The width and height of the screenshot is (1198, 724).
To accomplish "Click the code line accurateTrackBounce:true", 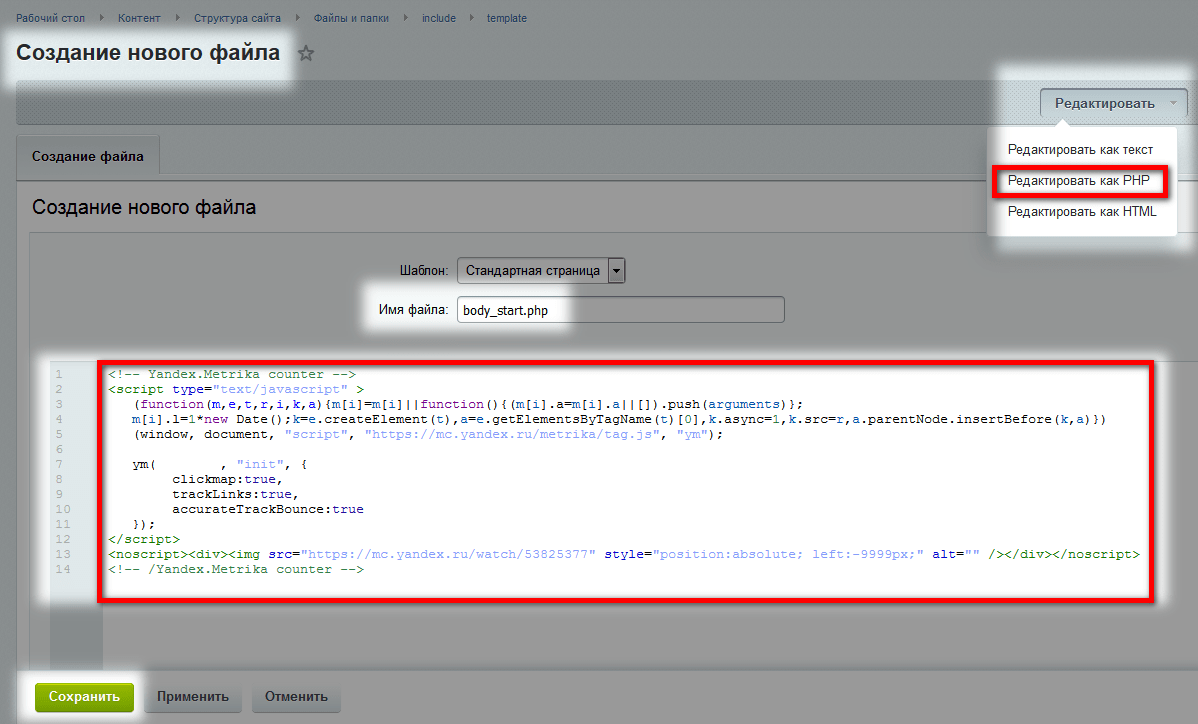I will (x=267, y=509).
